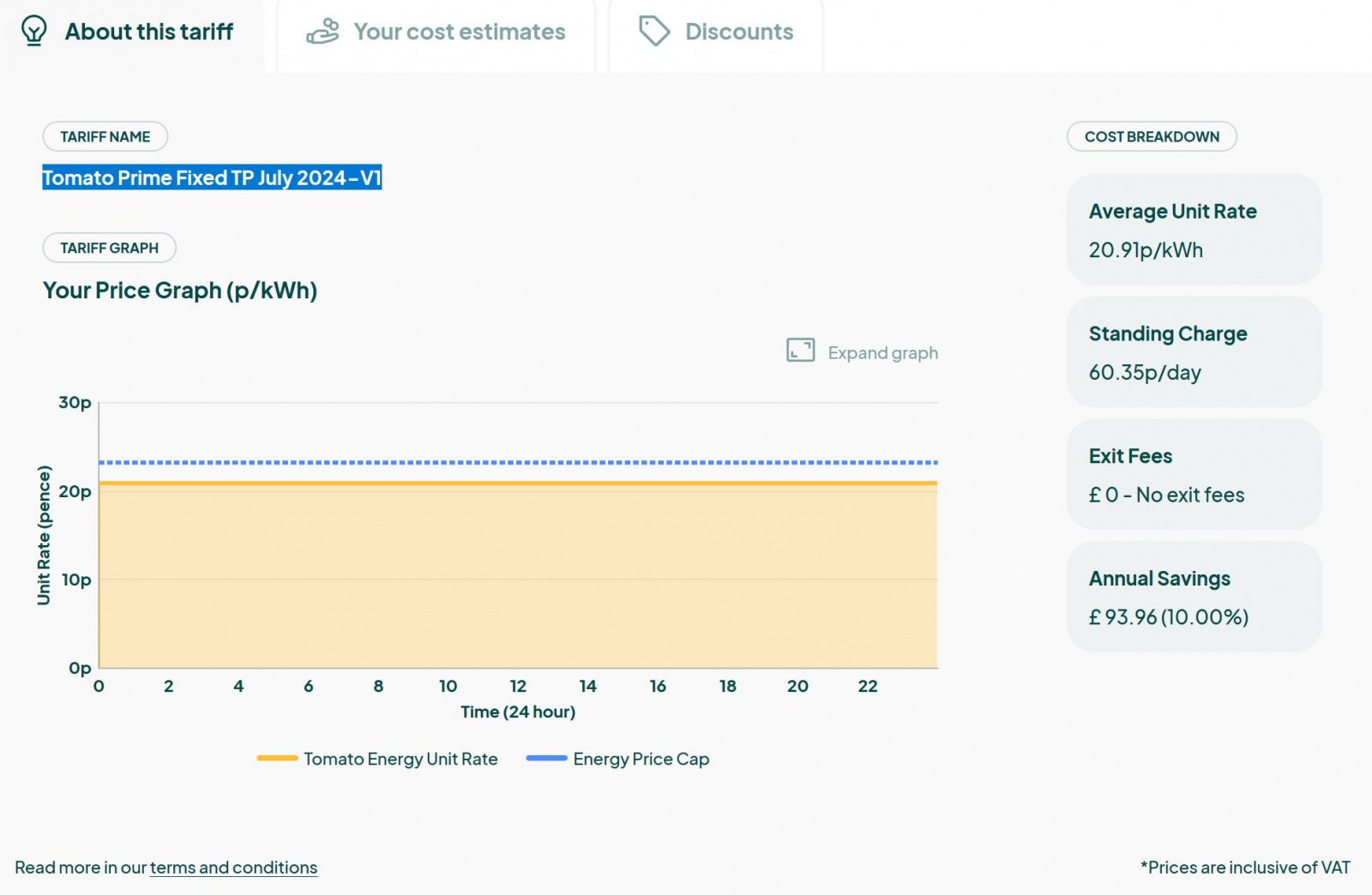The width and height of the screenshot is (1372, 895).
Task: Click the TARIFF GRAPH pill label
Action: [110, 248]
